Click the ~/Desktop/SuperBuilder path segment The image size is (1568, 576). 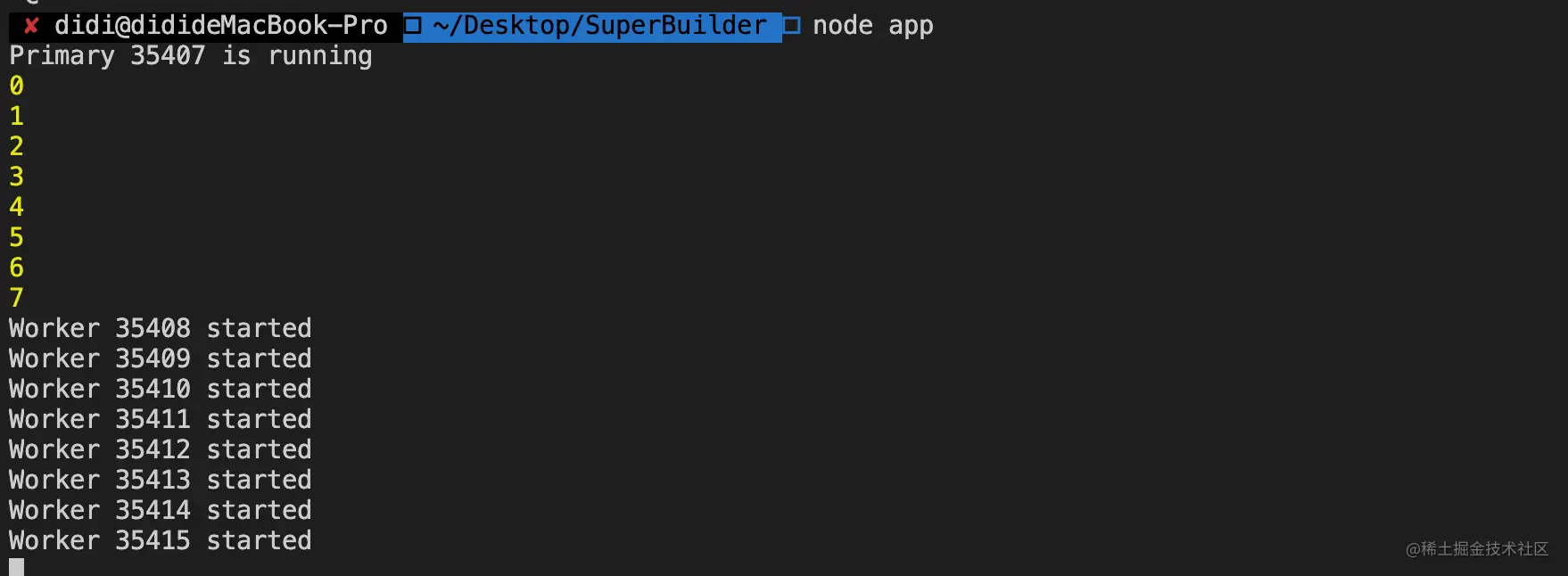599,26
